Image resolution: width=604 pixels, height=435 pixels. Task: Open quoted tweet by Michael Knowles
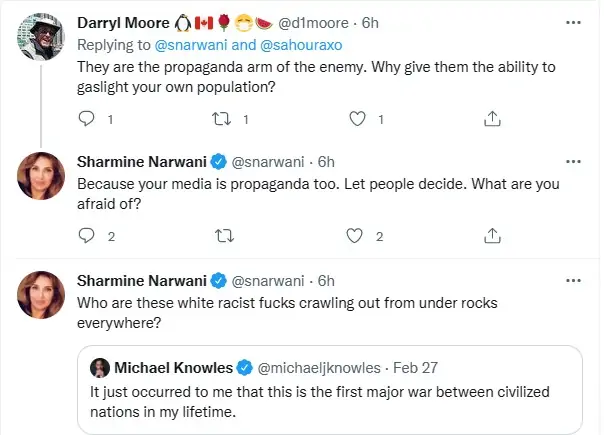(x=330, y=400)
